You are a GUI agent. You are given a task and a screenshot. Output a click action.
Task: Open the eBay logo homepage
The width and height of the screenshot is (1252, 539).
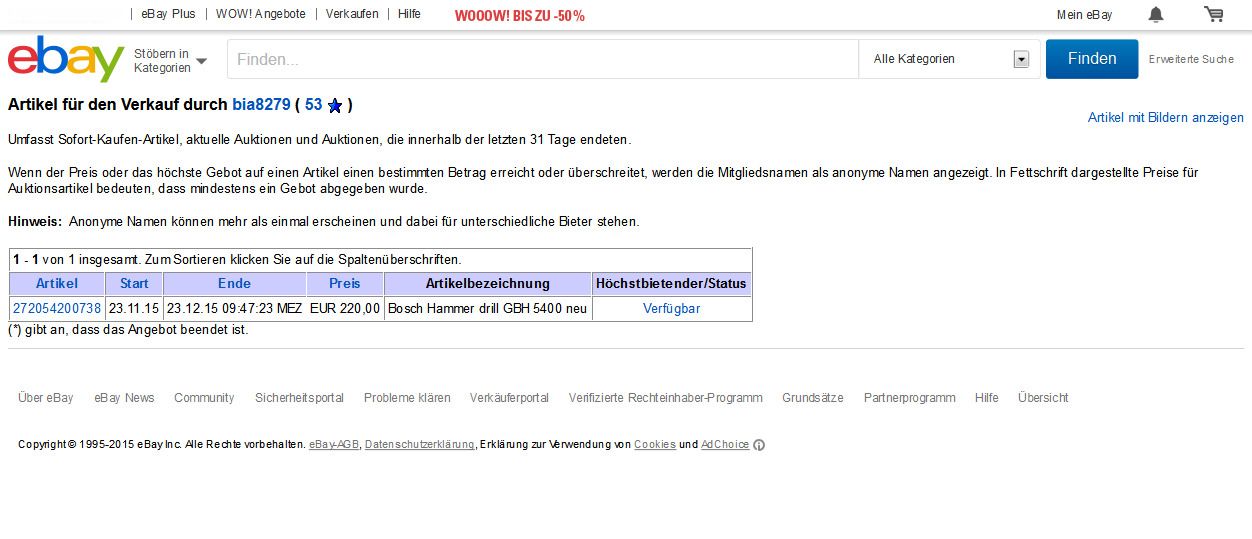coord(66,59)
